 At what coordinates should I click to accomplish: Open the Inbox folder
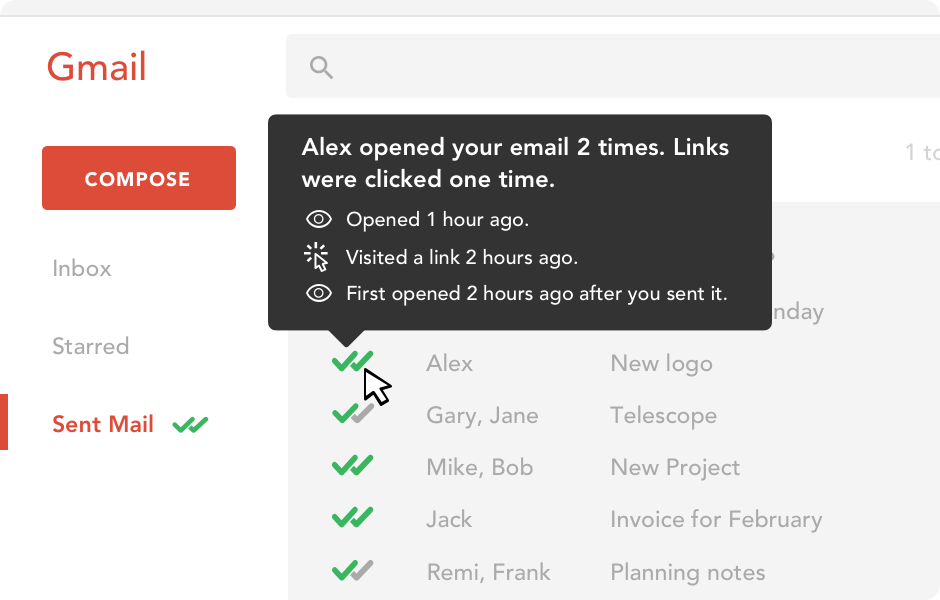tap(82, 268)
